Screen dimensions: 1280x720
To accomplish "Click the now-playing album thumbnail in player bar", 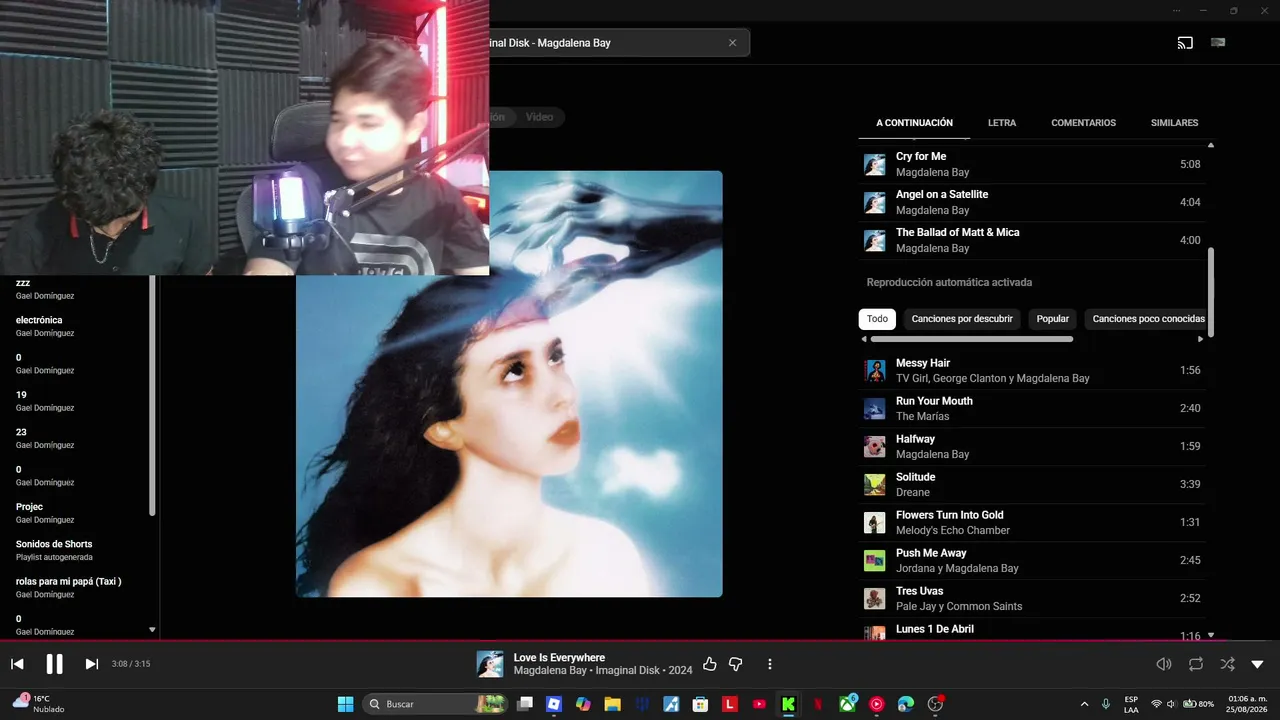I will (x=490, y=664).
